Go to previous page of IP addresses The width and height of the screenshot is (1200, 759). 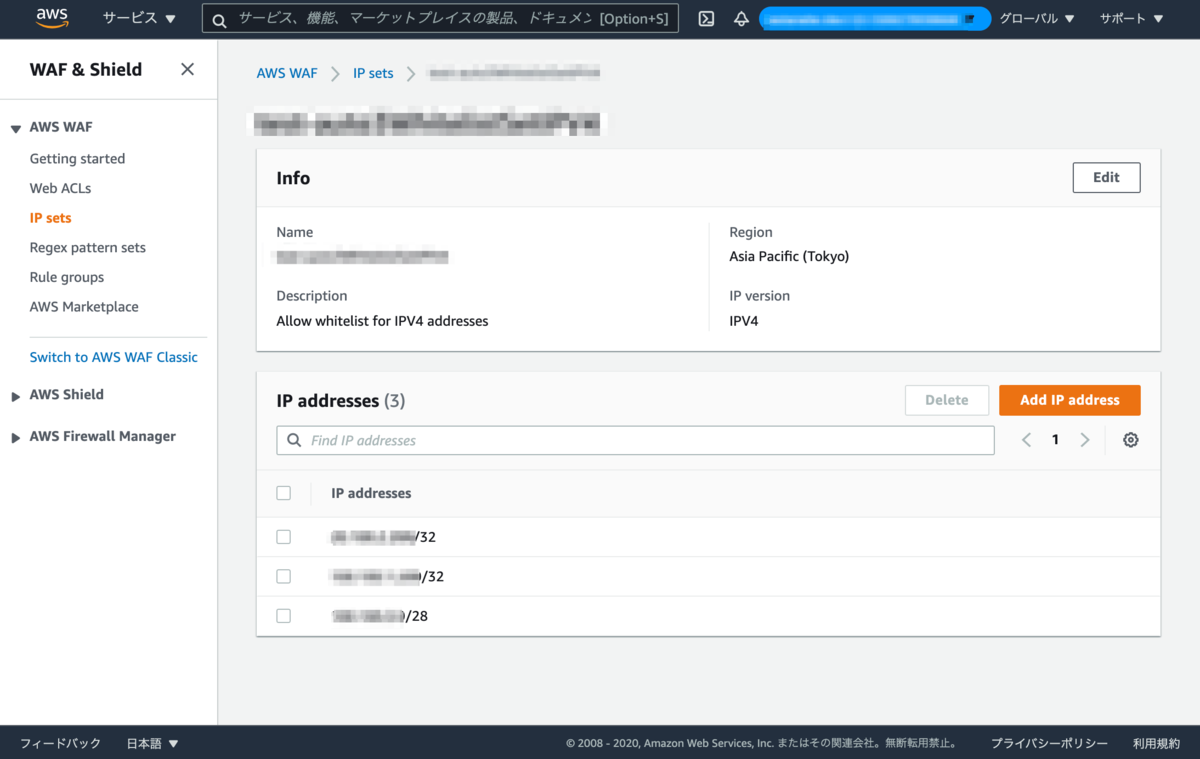coord(1026,440)
